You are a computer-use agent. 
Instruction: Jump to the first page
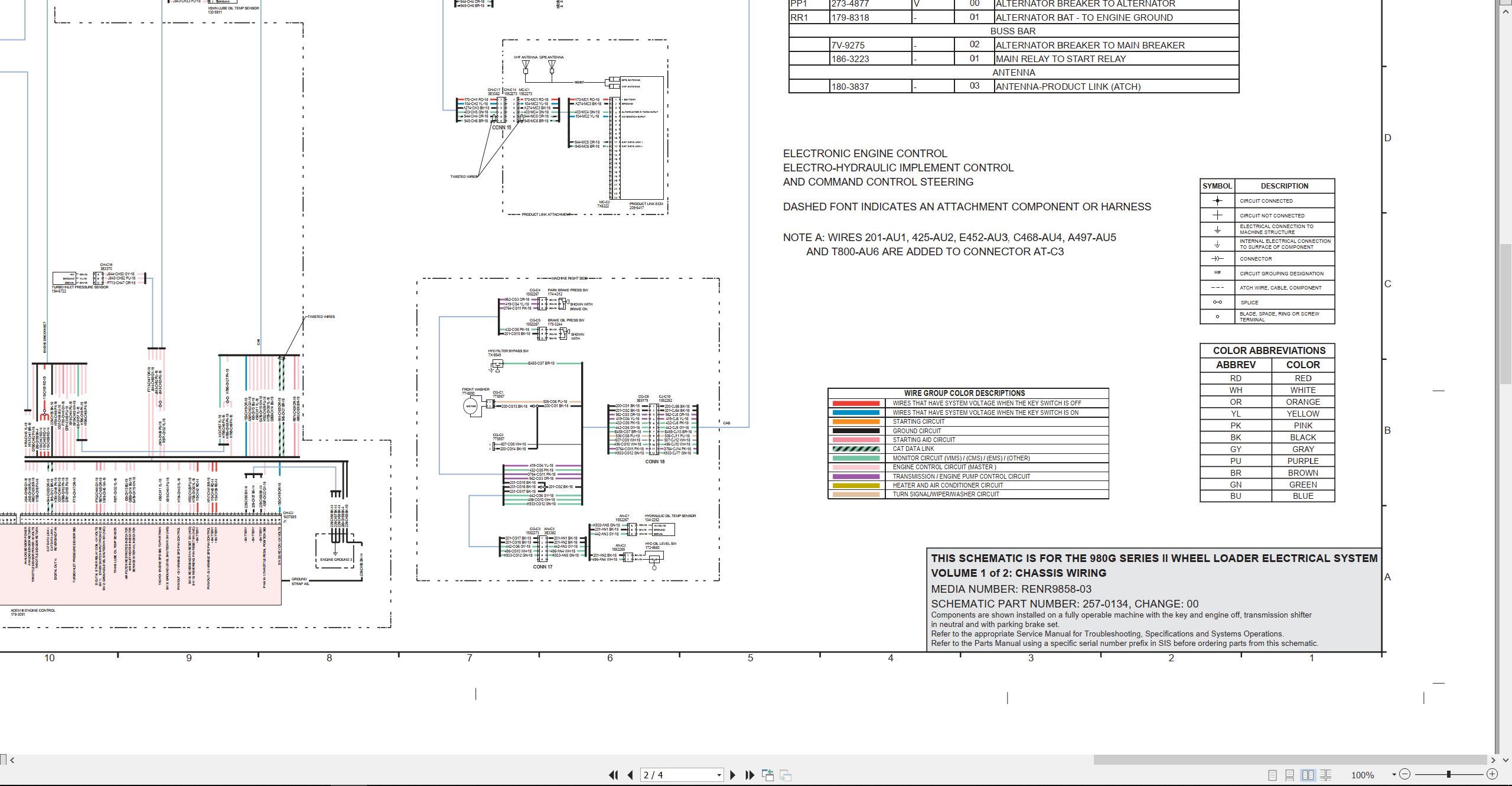(613, 775)
